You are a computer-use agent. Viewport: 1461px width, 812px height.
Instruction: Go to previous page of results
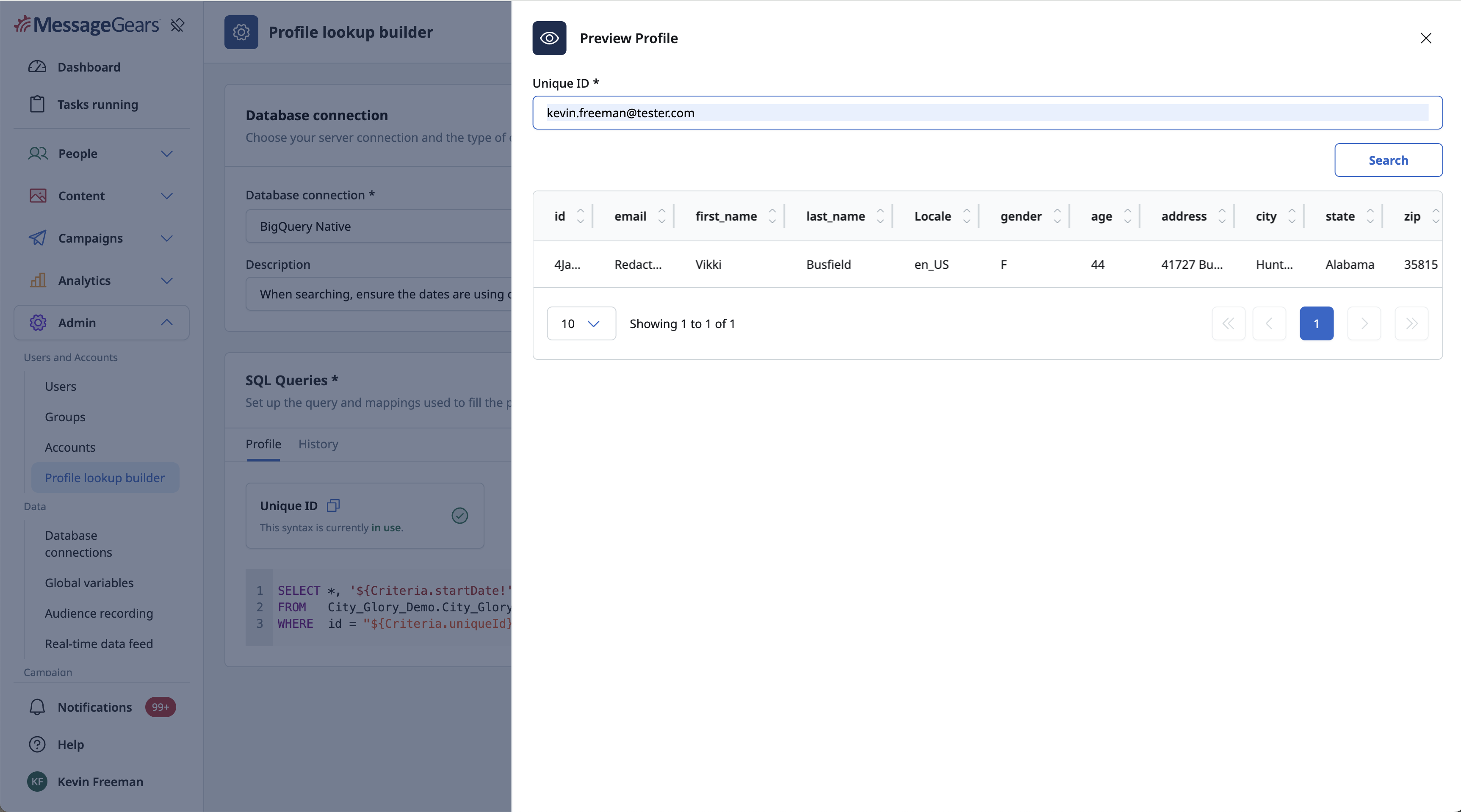1269,324
